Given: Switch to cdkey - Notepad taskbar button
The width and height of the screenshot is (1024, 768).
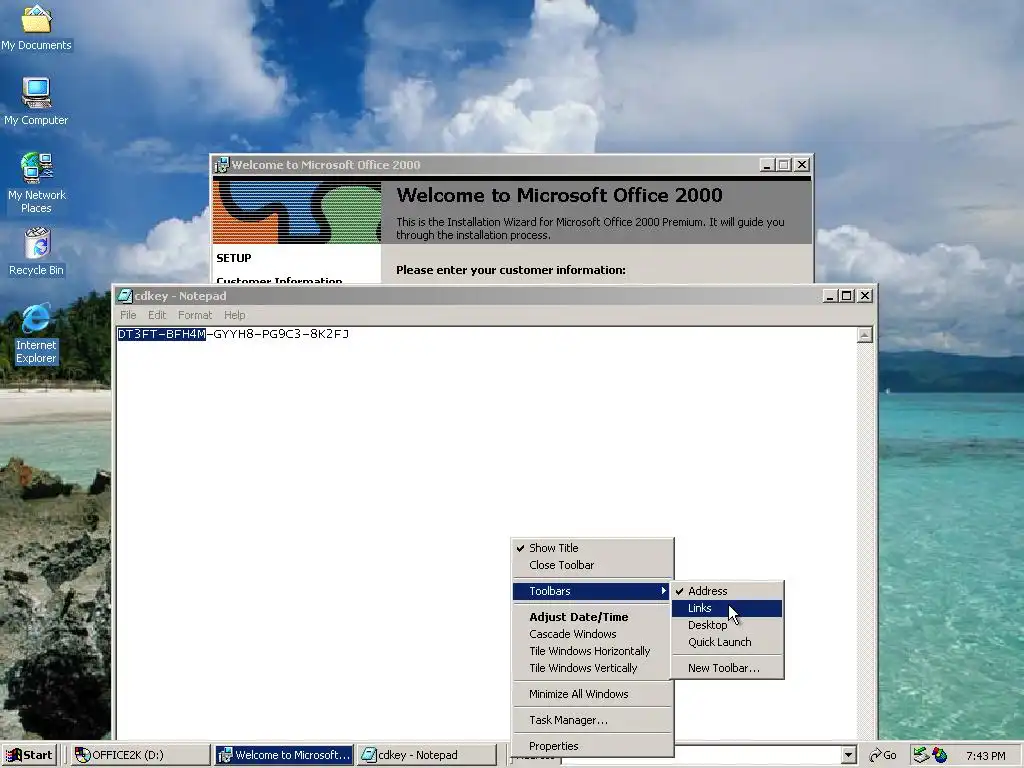Looking at the screenshot, I should (x=427, y=755).
